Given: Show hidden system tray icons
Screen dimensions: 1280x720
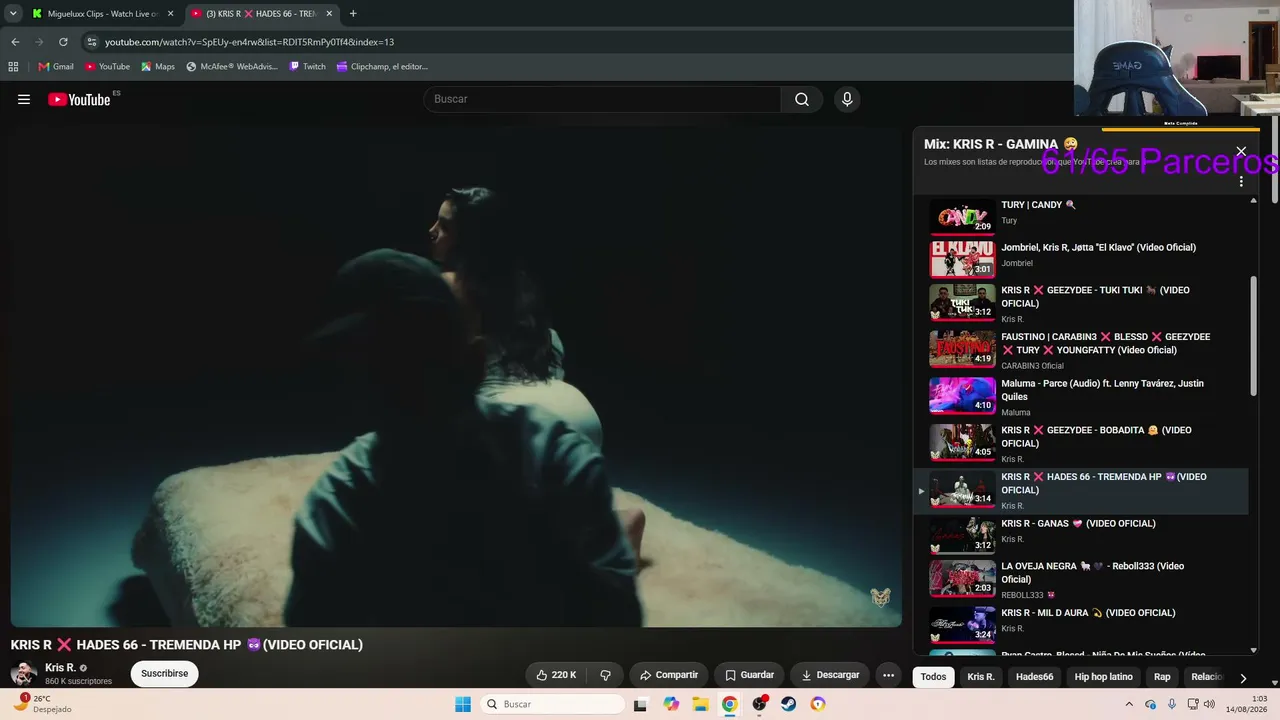Looking at the screenshot, I should tap(1130, 704).
